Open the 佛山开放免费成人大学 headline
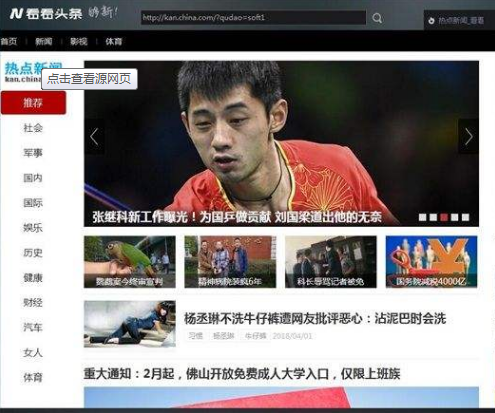Image resolution: width=495 pixels, height=413 pixels. [x=242, y=374]
